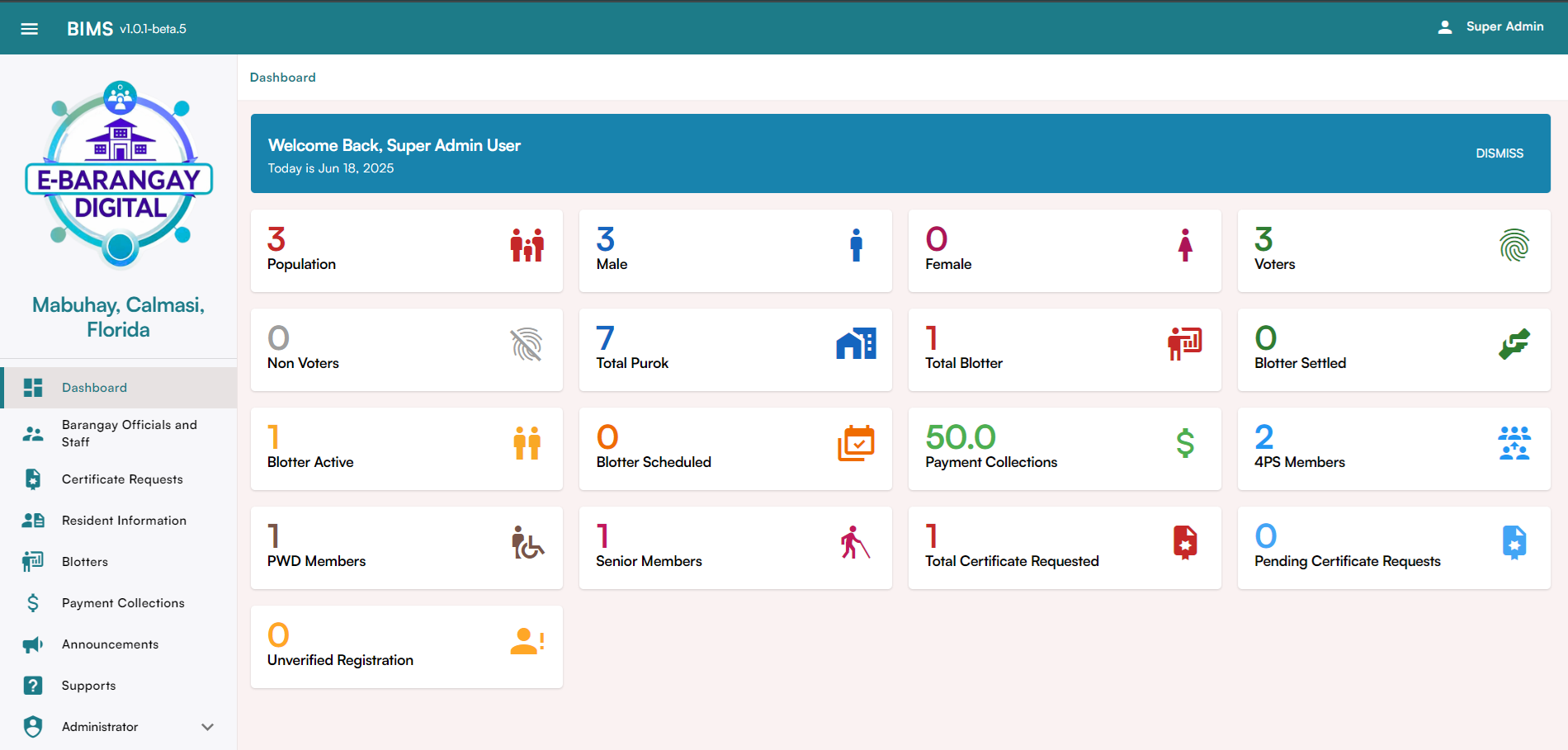The width and height of the screenshot is (1568, 750).
Task: Click the Total Purok count 7
Action: point(605,338)
